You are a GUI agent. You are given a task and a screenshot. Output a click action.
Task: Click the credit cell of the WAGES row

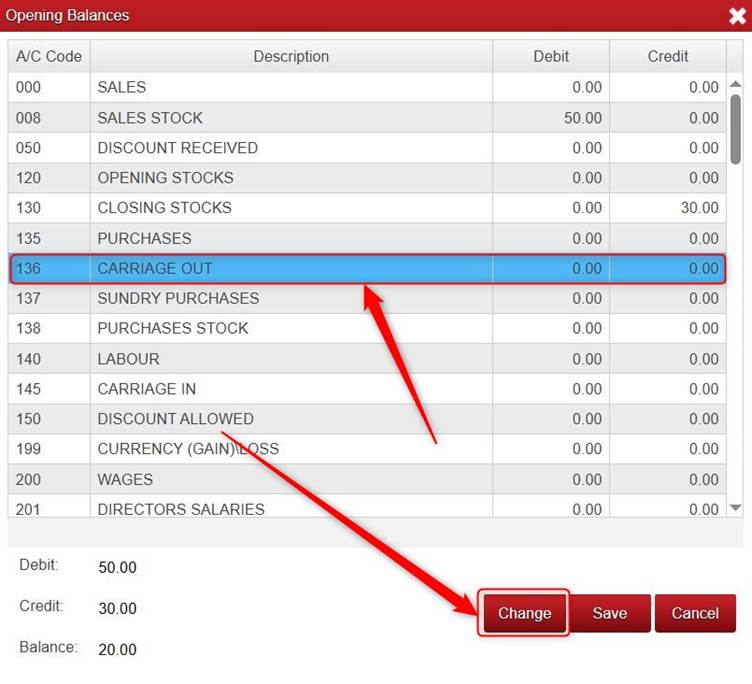(668, 479)
